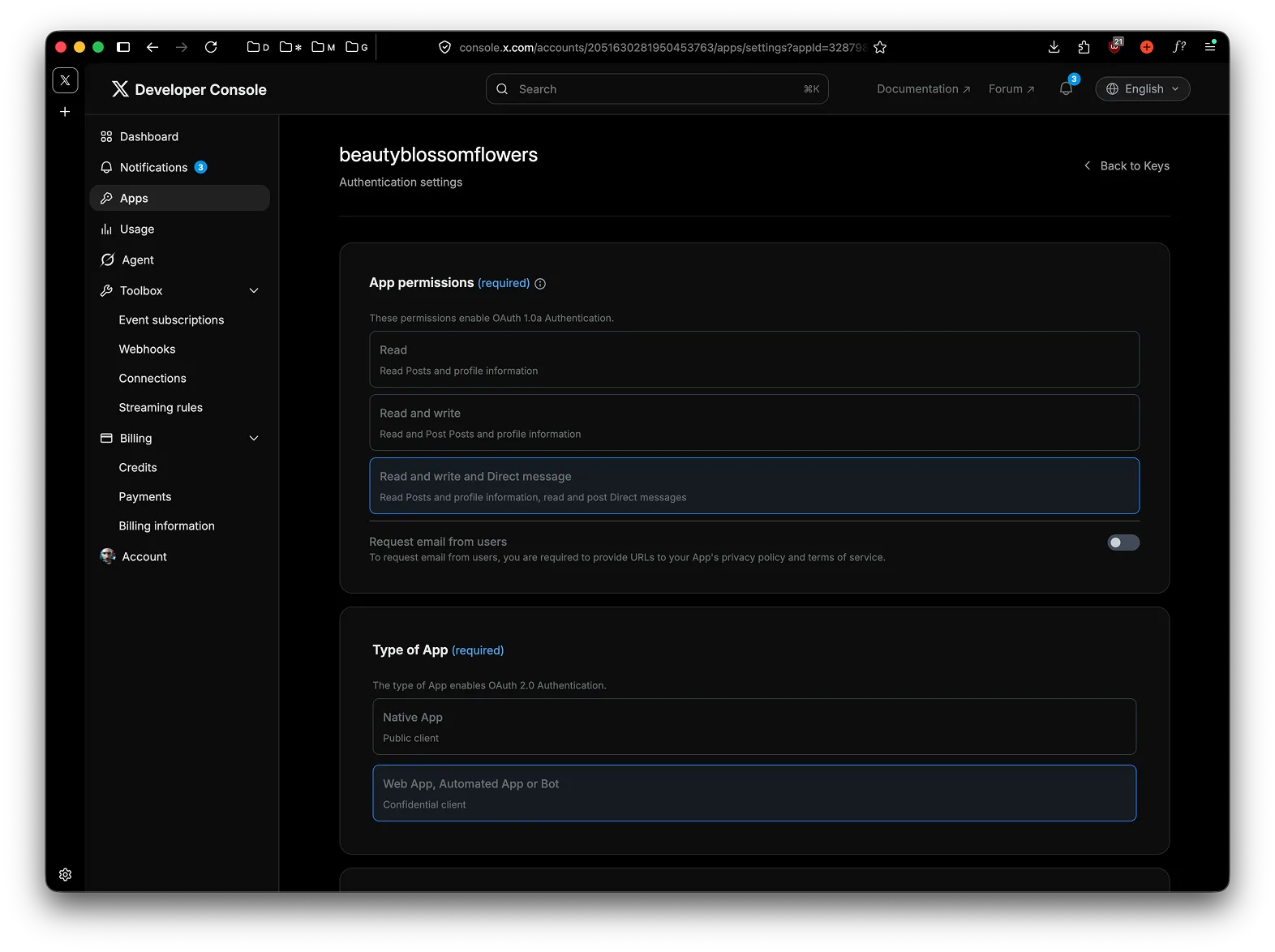Open Streaming rules page
This screenshot has height=952, width=1275.
[161, 407]
